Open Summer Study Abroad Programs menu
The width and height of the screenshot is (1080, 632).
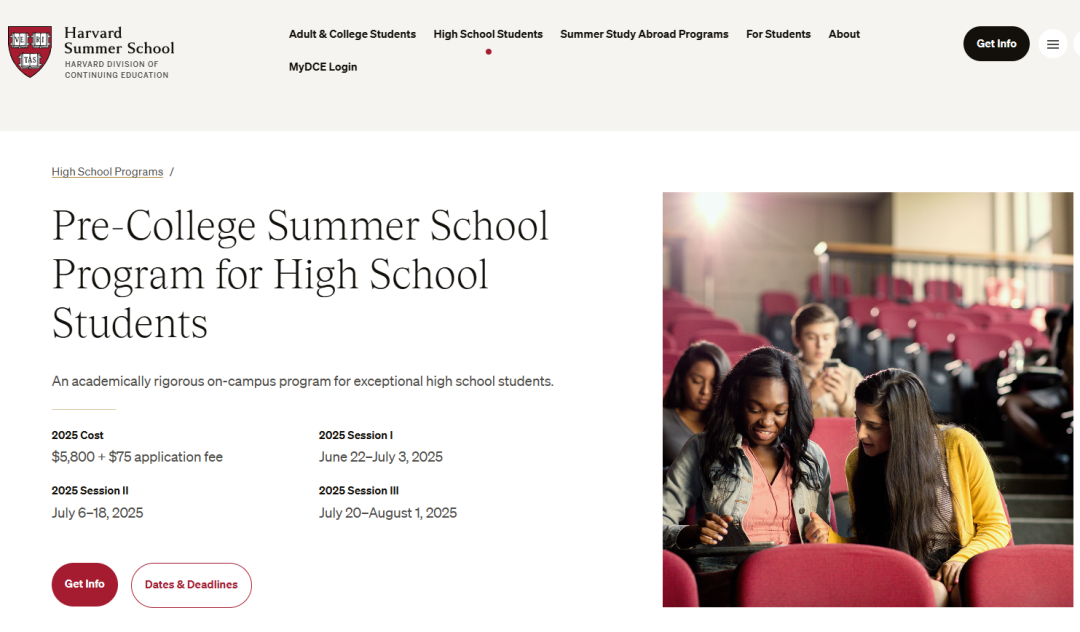[x=644, y=34]
